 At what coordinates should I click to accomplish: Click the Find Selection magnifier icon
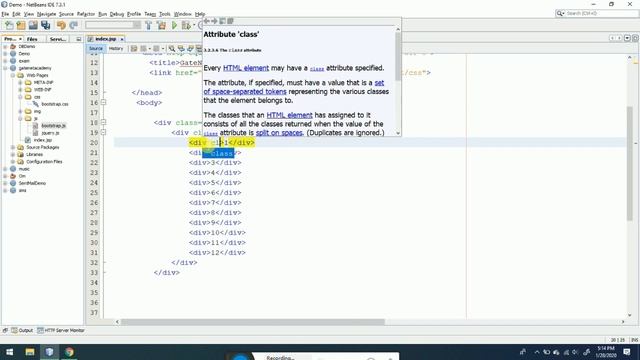pos(172,49)
